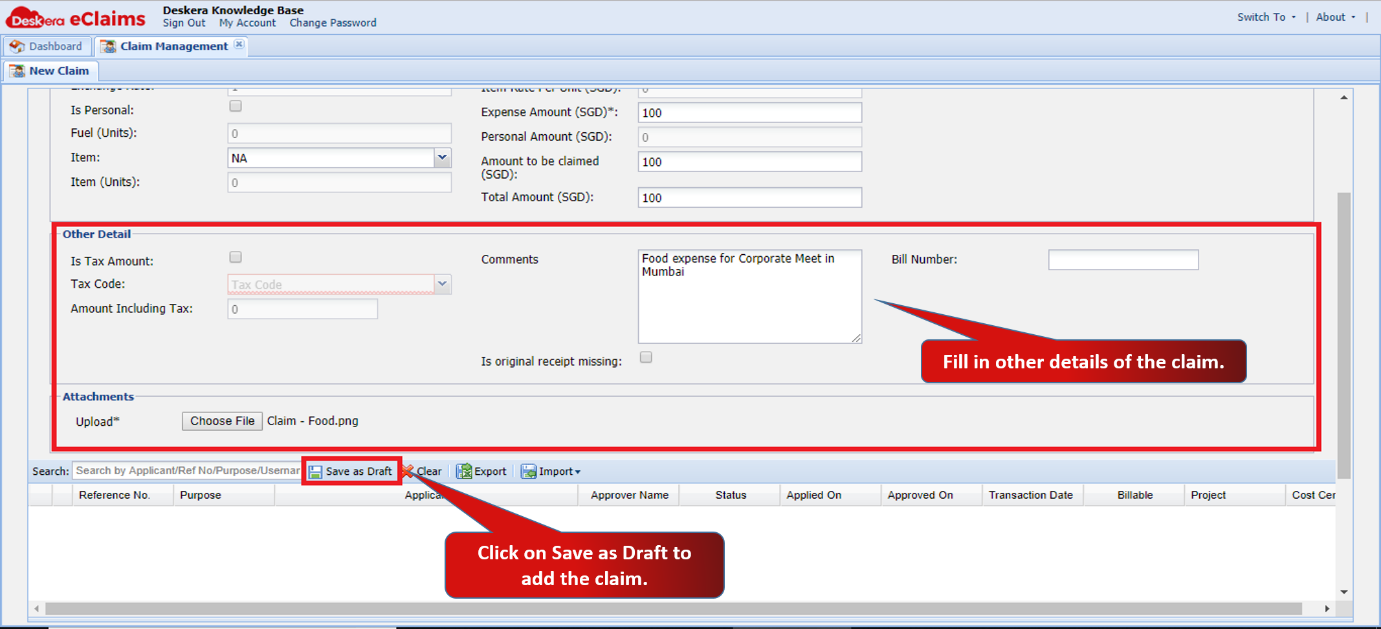Click the Export button label

pos(490,472)
